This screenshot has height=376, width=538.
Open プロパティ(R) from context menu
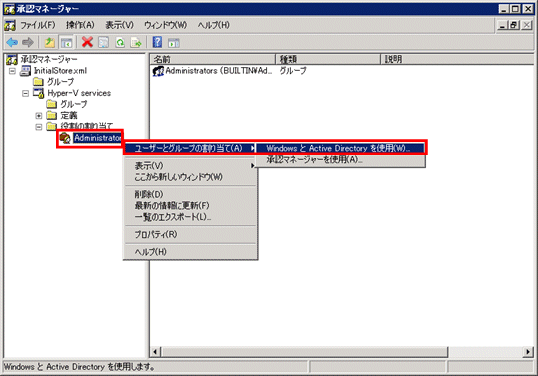(190, 235)
